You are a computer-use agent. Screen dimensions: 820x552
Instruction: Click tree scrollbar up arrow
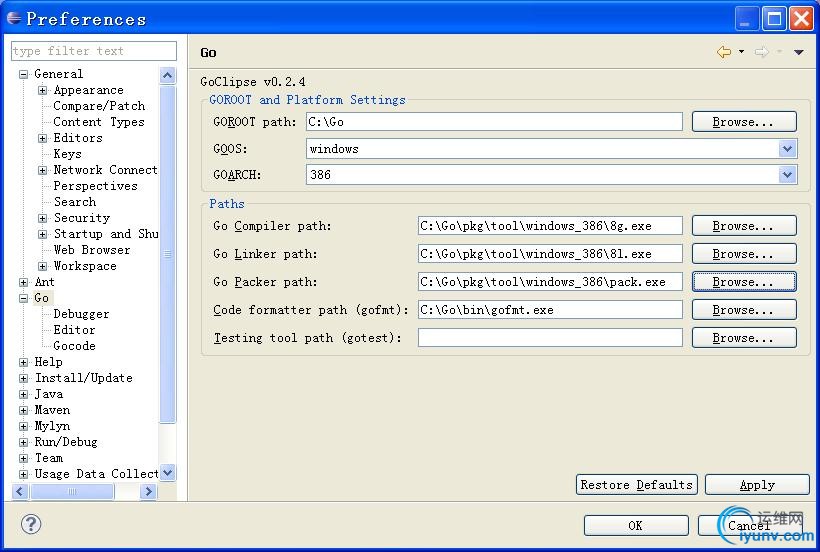pyautogui.click(x=167, y=76)
